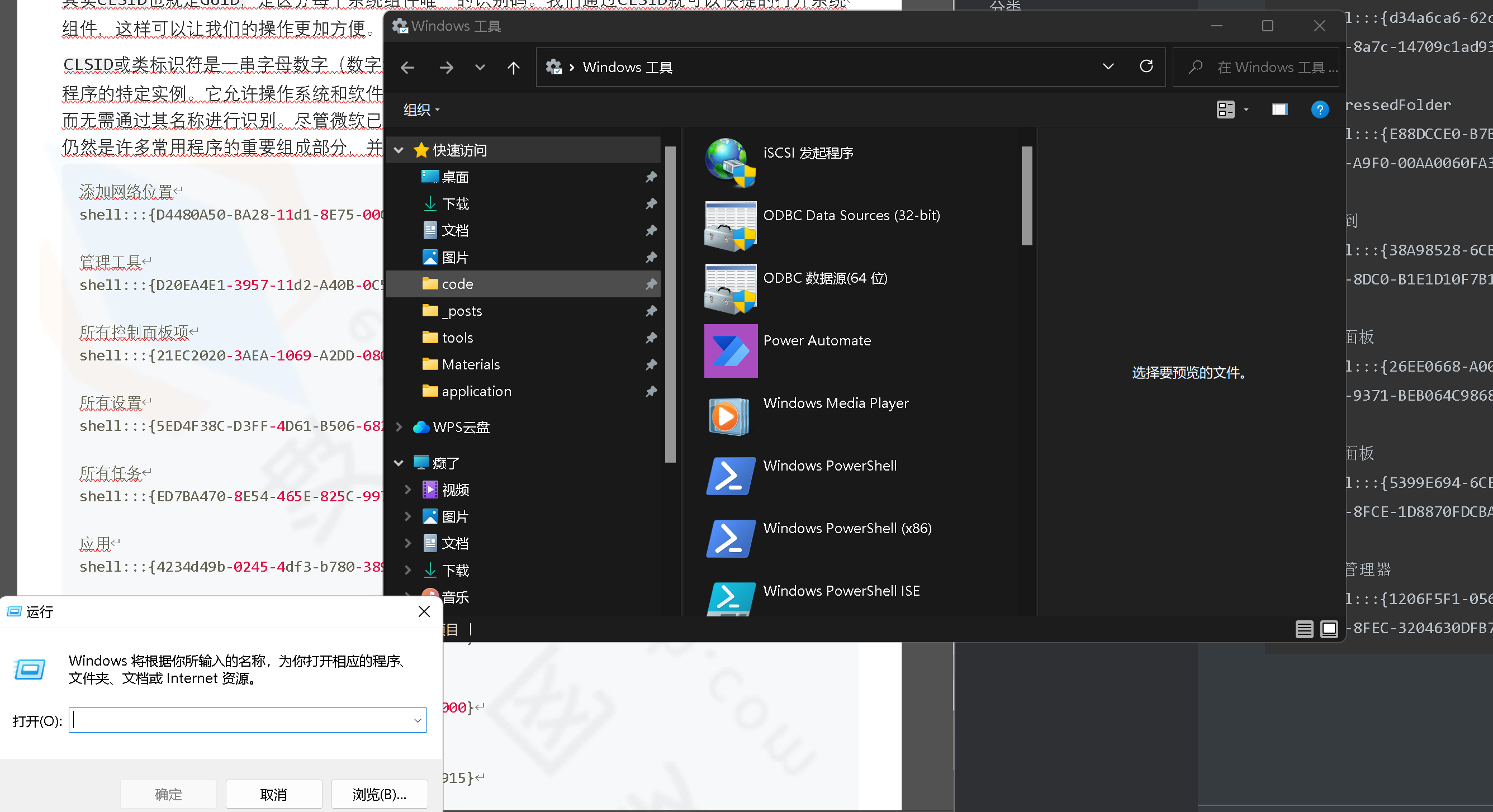The height and width of the screenshot is (812, 1493).
Task: Click the file list vertical scrollbar
Action: (x=1026, y=196)
